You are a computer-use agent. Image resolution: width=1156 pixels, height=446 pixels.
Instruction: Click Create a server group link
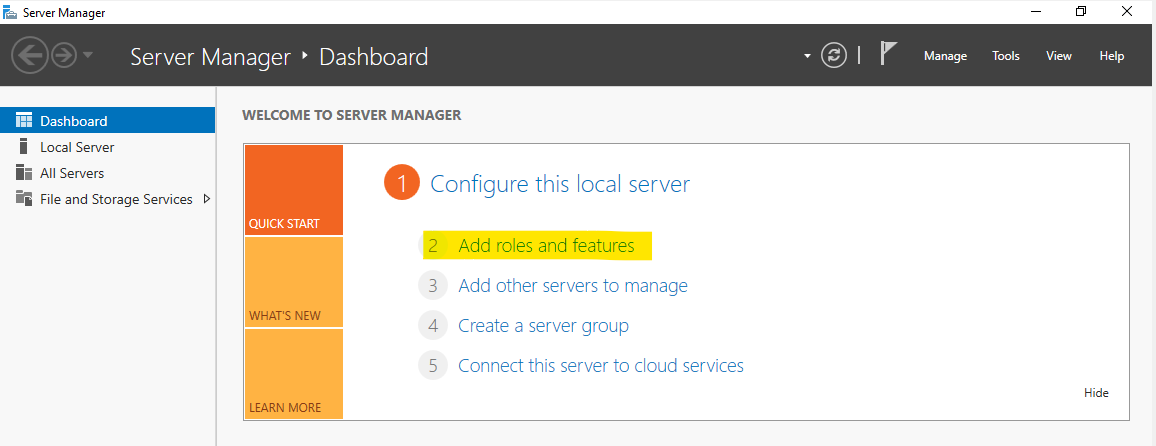(x=543, y=326)
